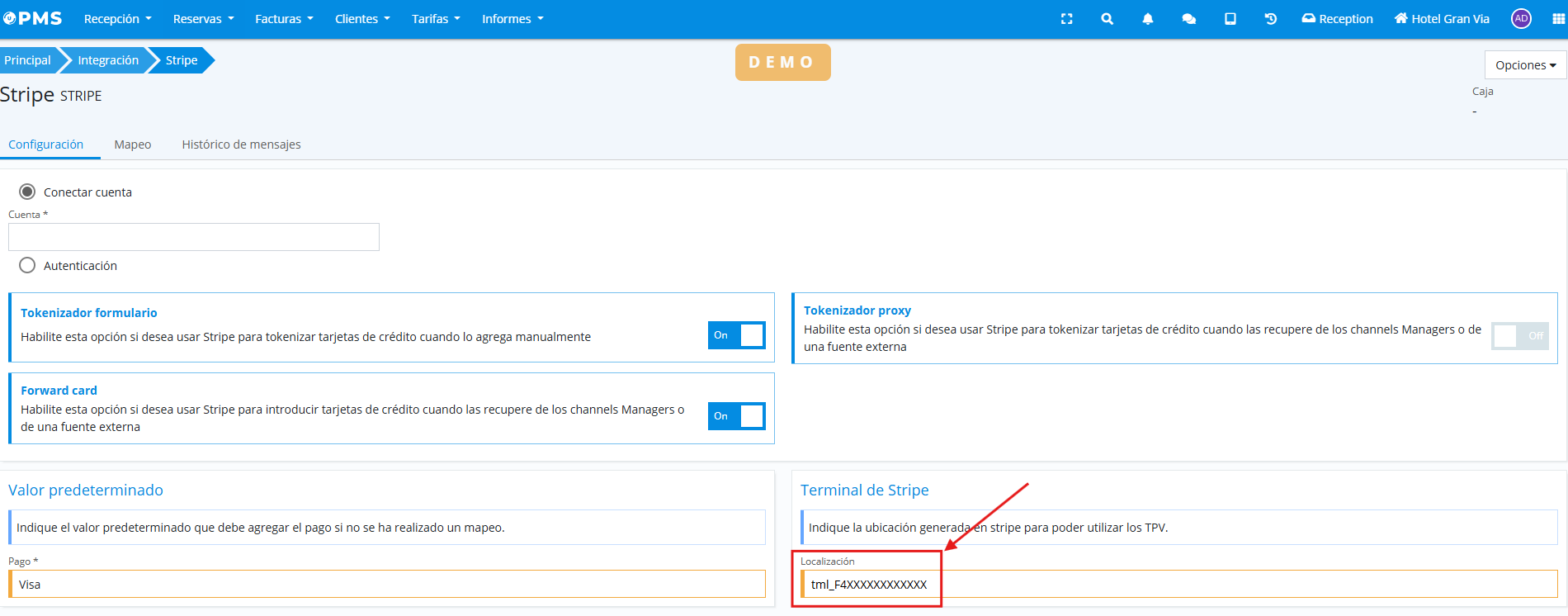Screen dimensions: 1568x616
Task: Click the tablet device icon
Action: coord(1230,19)
